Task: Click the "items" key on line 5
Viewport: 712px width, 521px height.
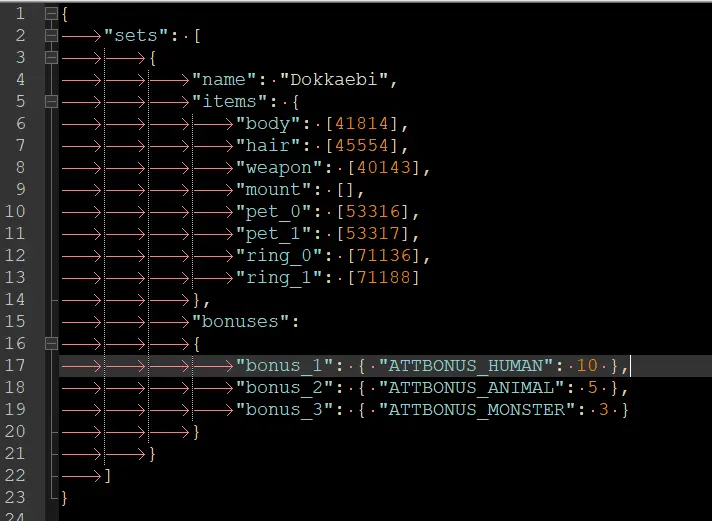Action: click(230, 101)
